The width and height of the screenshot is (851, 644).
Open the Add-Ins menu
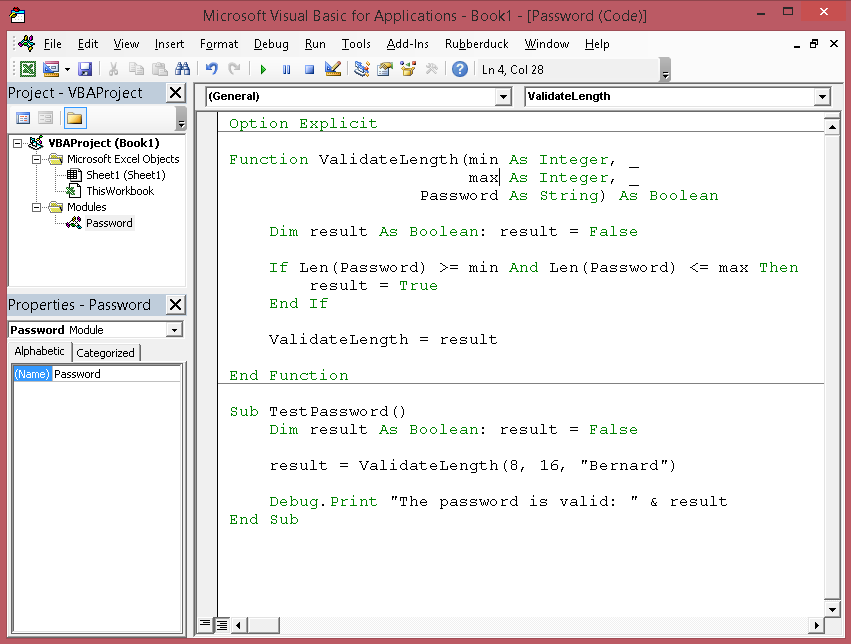407,44
